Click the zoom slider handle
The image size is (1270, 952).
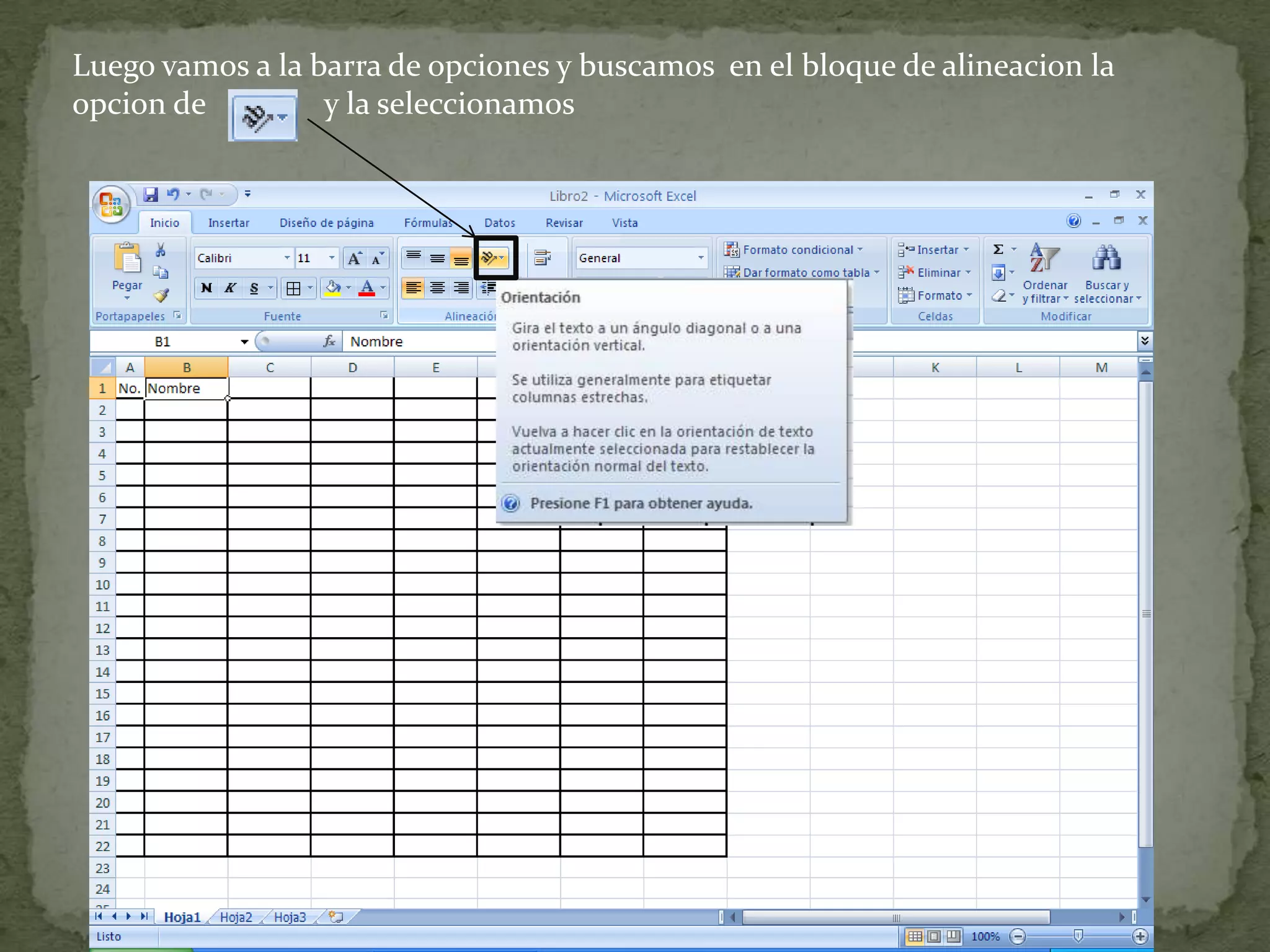click(x=1078, y=936)
